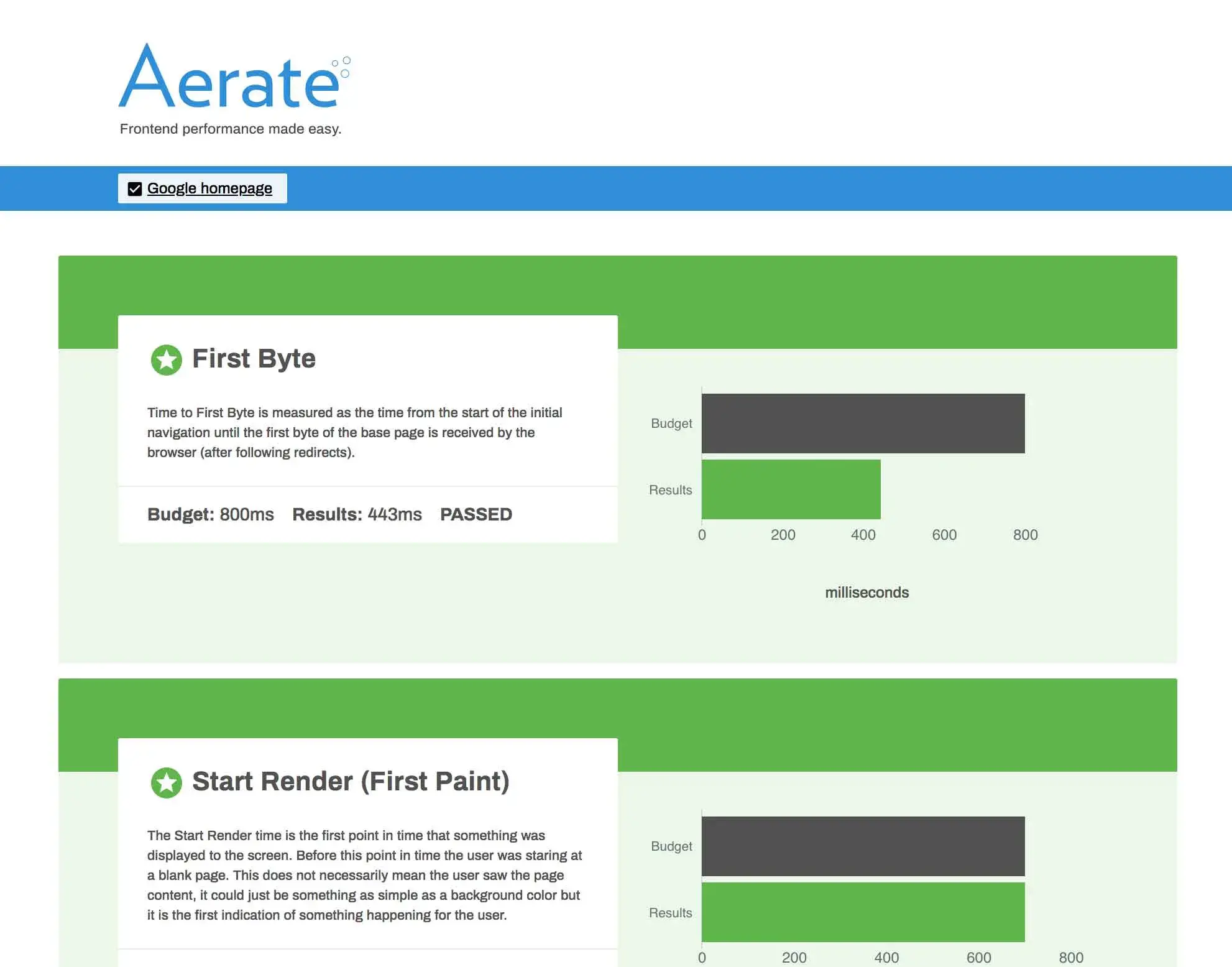Click the 800 tick on First Byte chart
The image size is (1232, 967).
1025,535
